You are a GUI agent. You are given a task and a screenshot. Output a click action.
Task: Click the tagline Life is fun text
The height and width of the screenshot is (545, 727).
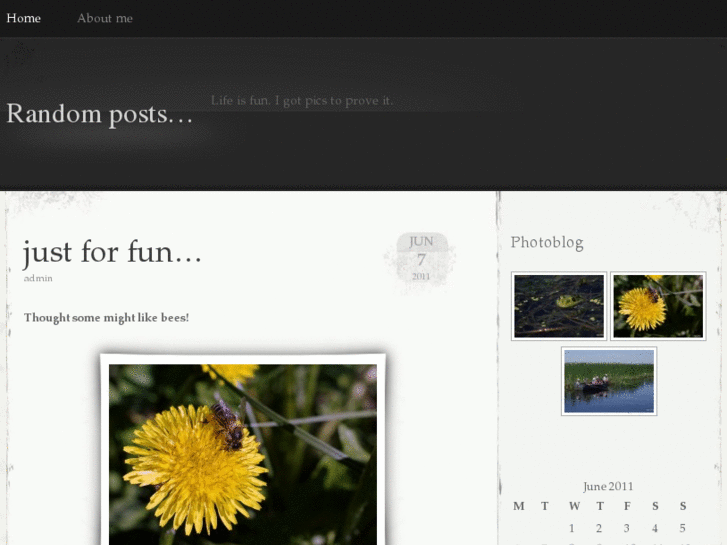pos(302,101)
